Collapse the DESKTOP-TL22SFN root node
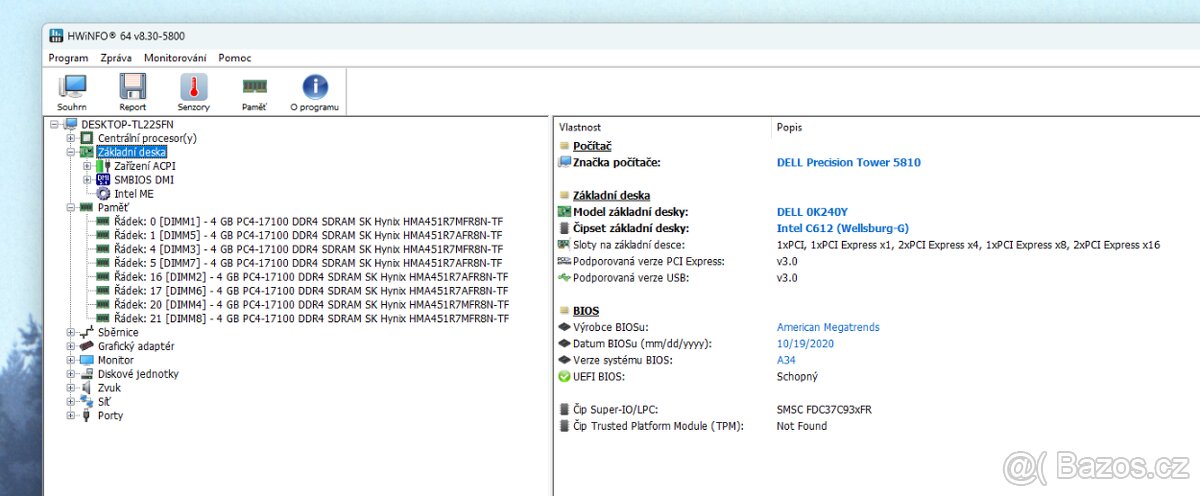 point(55,124)
